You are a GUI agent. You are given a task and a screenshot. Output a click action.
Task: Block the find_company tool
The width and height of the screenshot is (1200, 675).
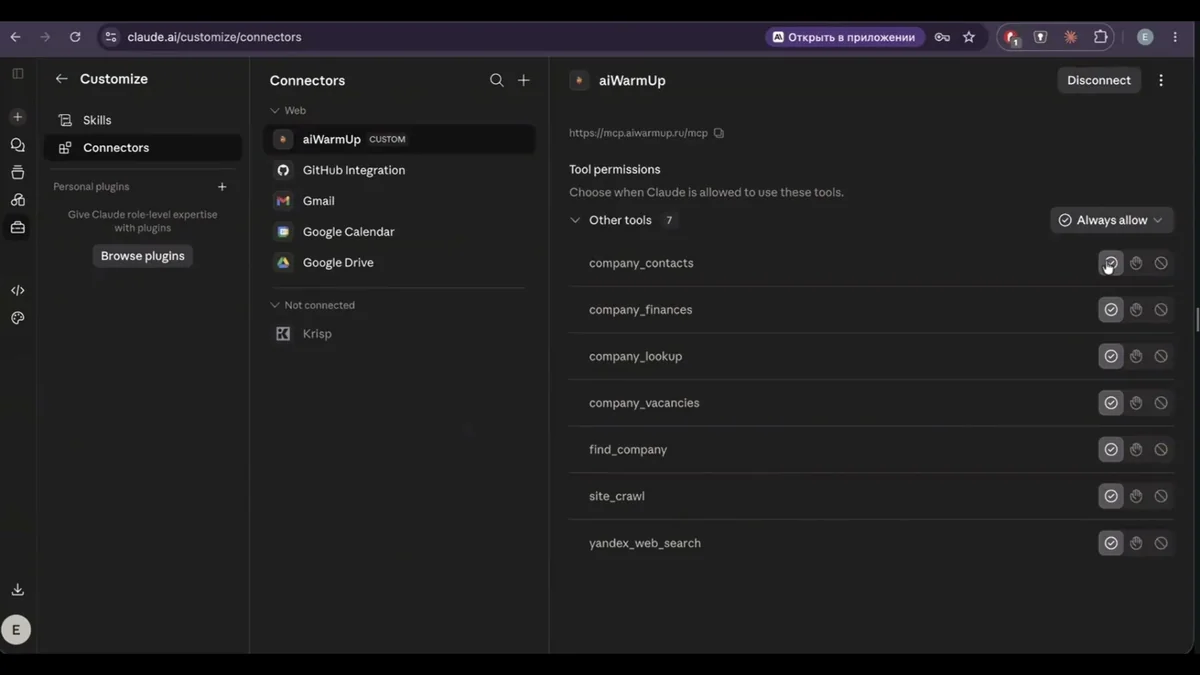[x=1161, y=450]
